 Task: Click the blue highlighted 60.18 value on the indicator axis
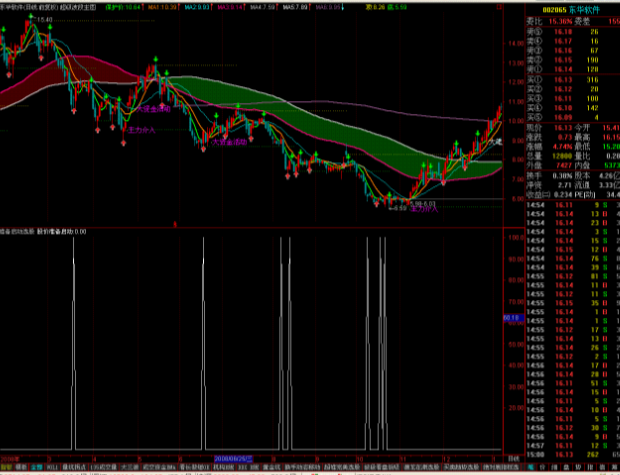coord(514,318)
